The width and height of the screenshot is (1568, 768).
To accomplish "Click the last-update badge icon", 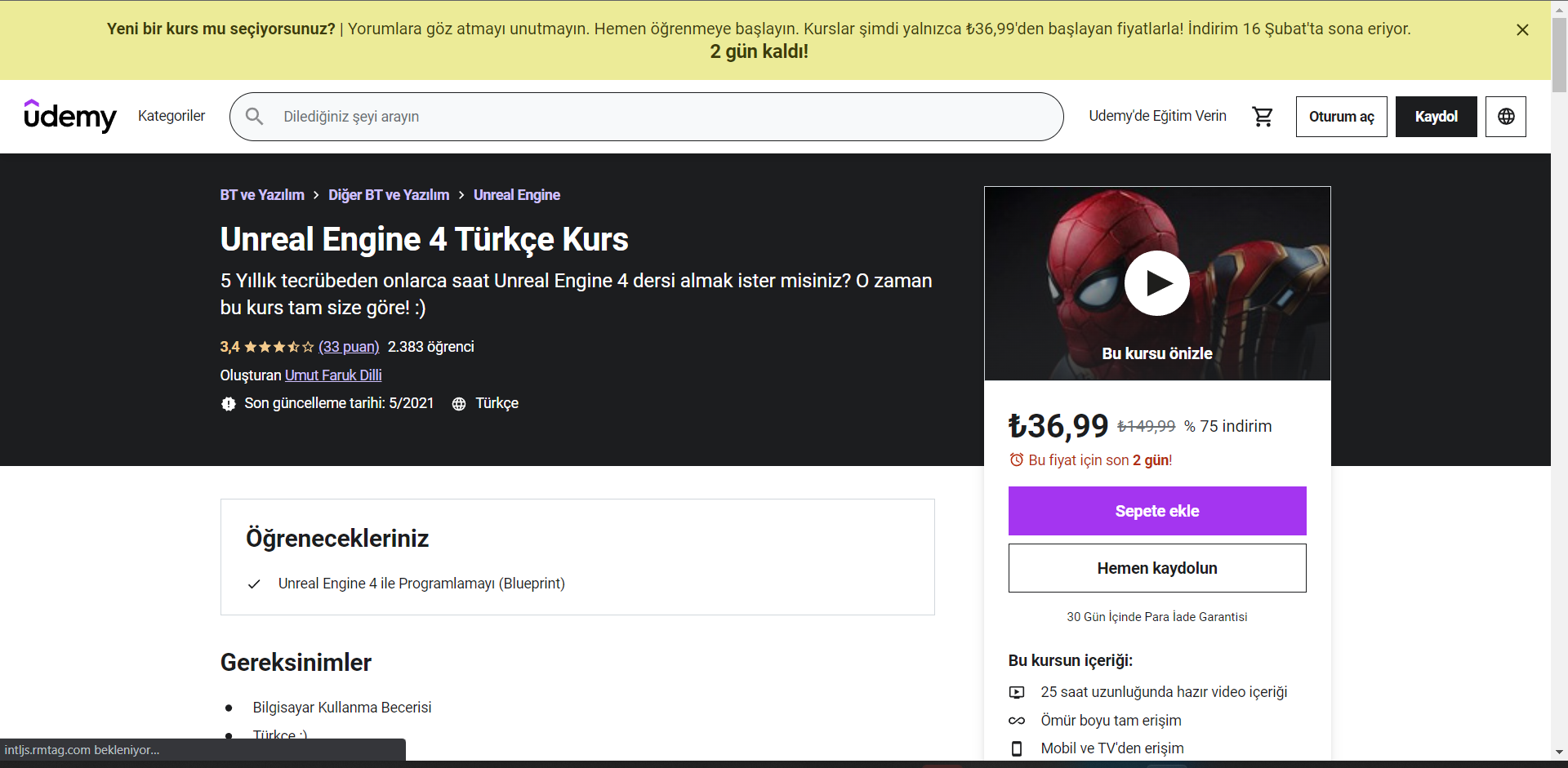I will 229,404.
